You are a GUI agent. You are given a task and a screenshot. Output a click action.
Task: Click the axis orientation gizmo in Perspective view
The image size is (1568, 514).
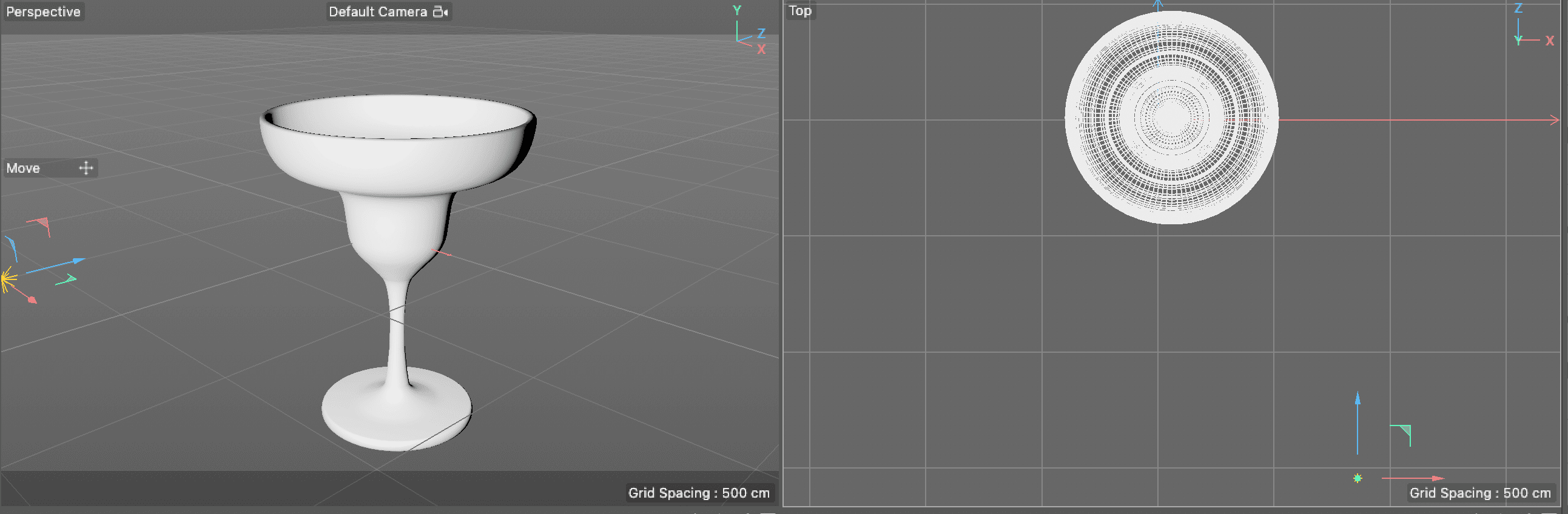coord(749,32)
